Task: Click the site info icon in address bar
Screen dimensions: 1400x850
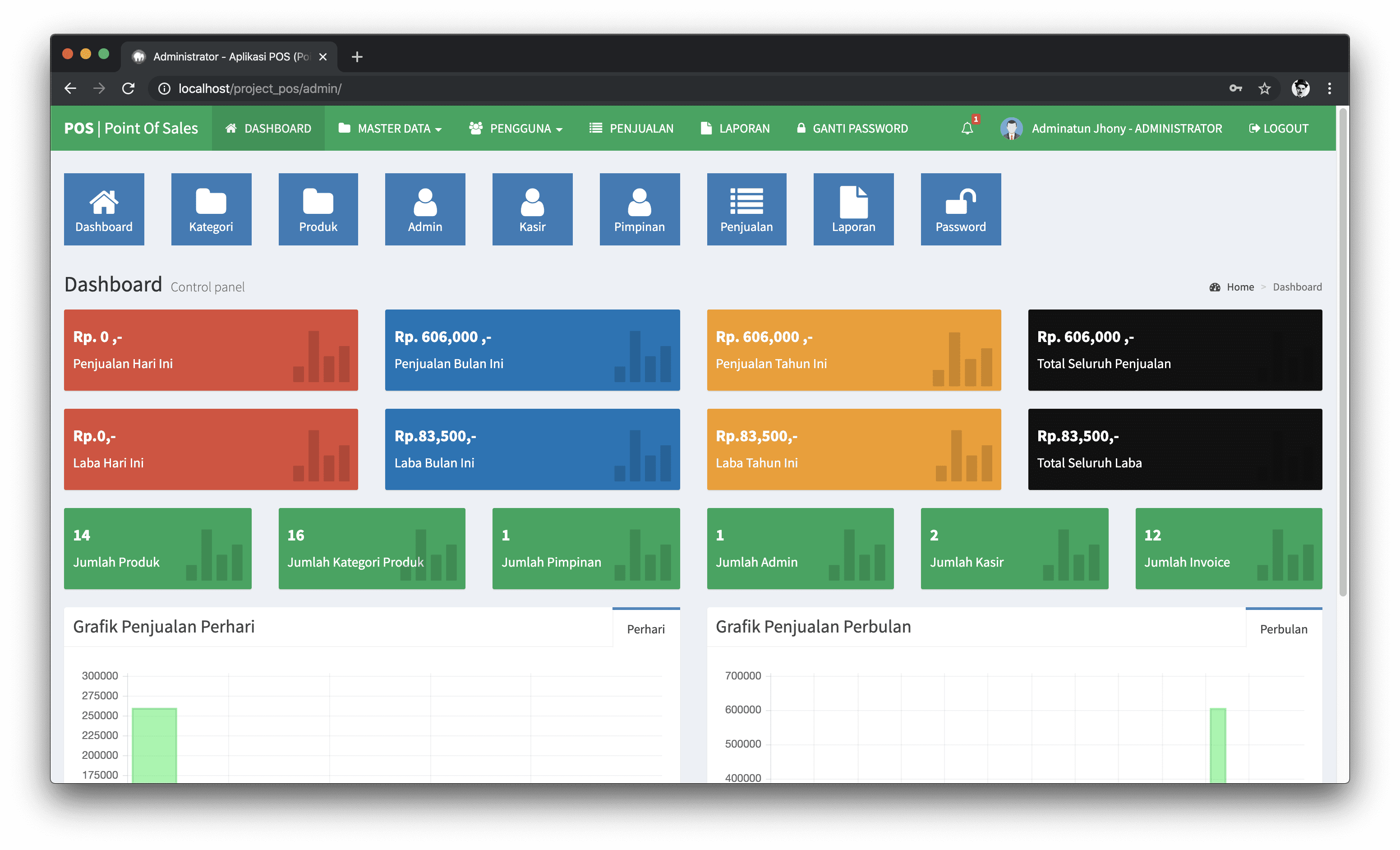Action: (x=164, y=88)
